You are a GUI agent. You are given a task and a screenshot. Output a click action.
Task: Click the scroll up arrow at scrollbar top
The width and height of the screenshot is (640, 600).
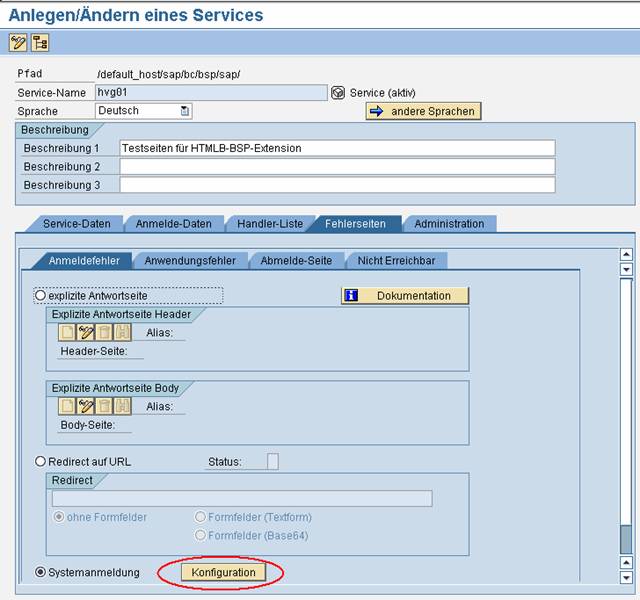(626, 254)
